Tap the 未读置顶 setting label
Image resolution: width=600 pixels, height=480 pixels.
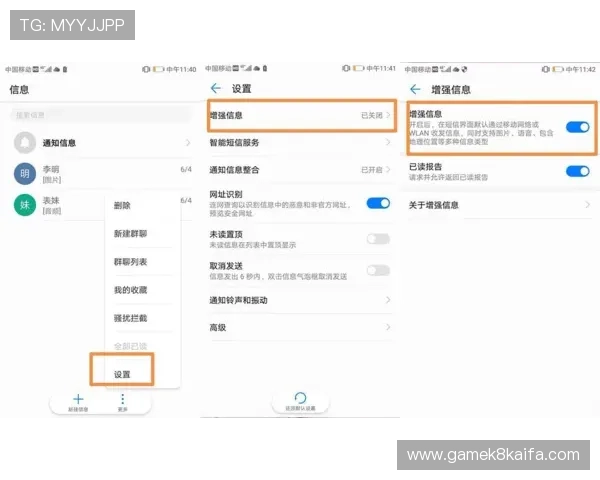226,234
